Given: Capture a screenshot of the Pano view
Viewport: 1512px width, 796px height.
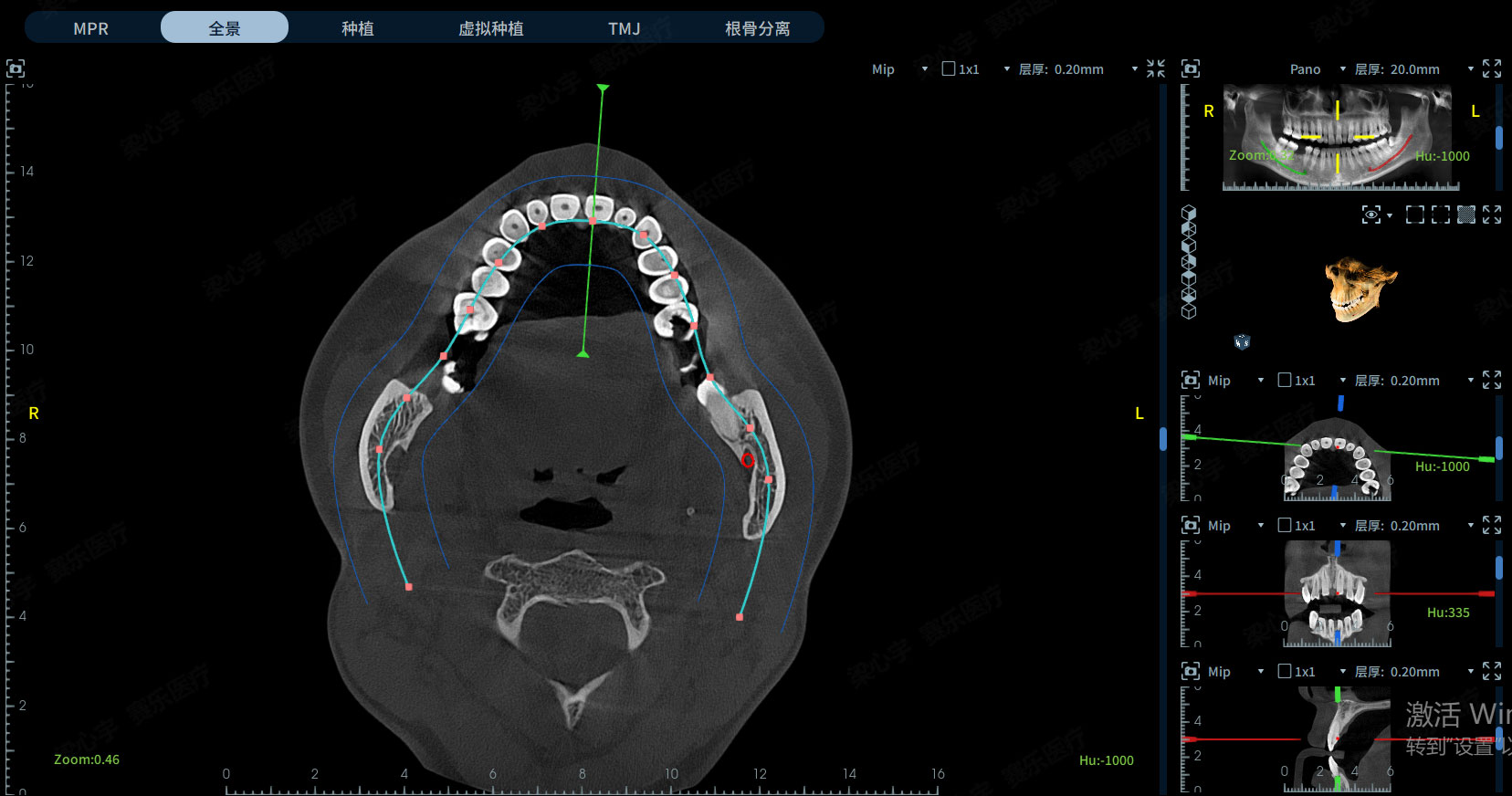Looking at the screenshot, I should [x=1191, y=68].
